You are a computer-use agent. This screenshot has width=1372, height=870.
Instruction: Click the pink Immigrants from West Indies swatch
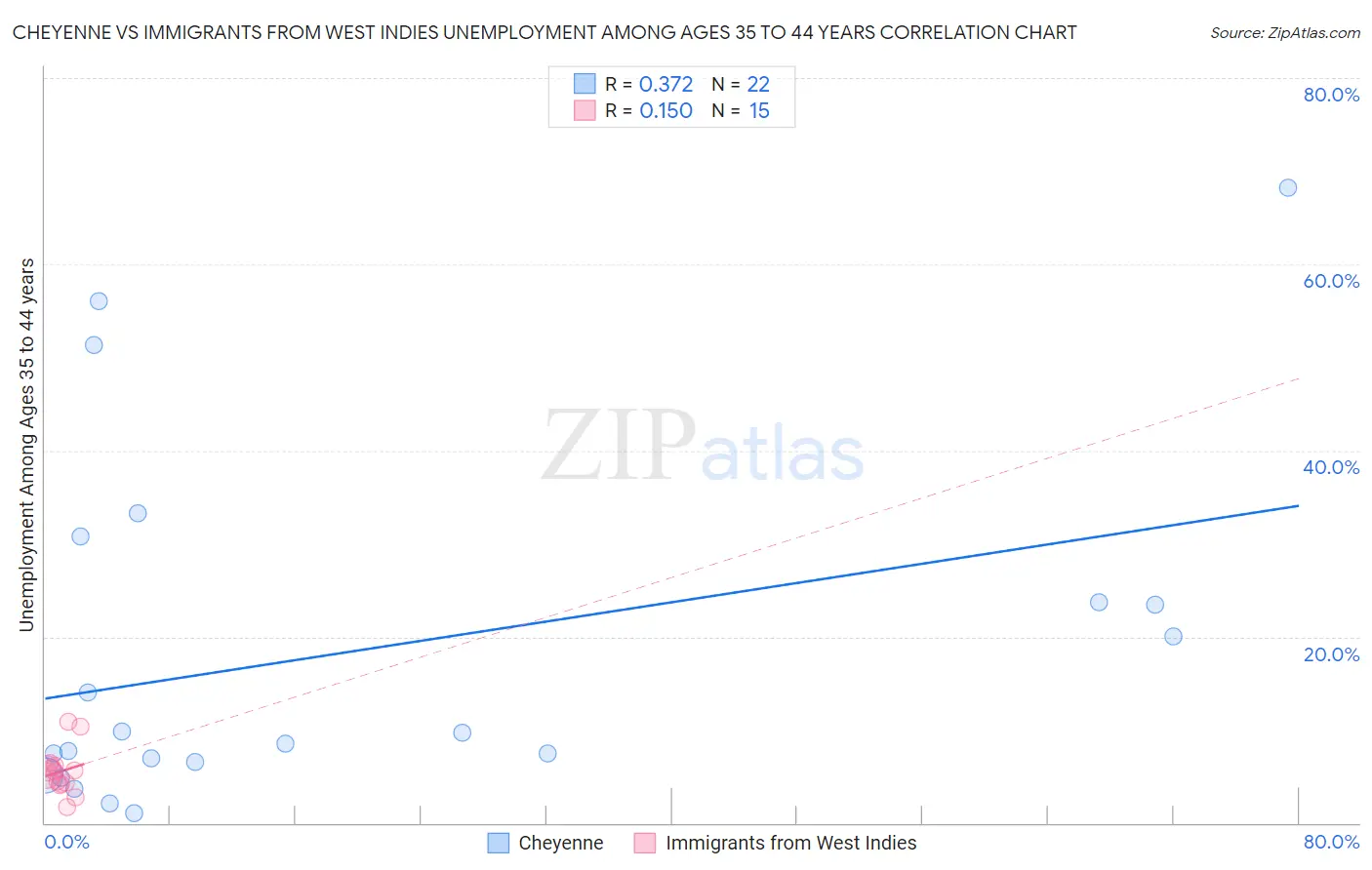tap(644, 843)
